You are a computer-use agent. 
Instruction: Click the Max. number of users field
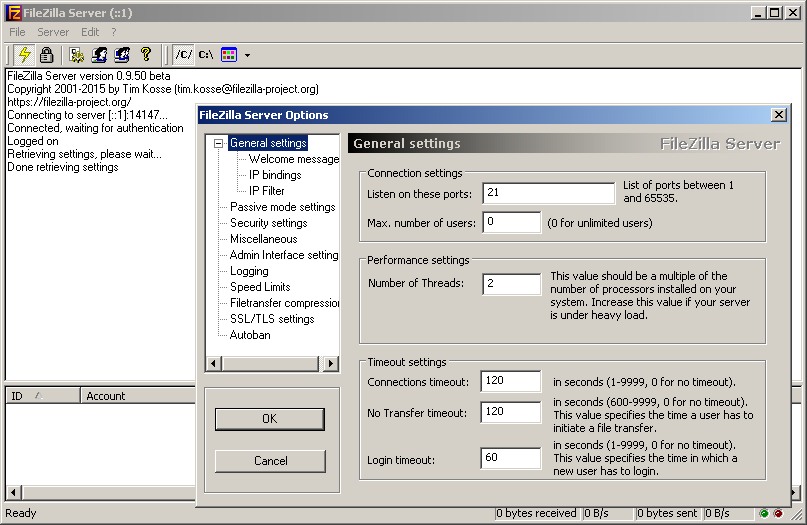click(512, 222)
